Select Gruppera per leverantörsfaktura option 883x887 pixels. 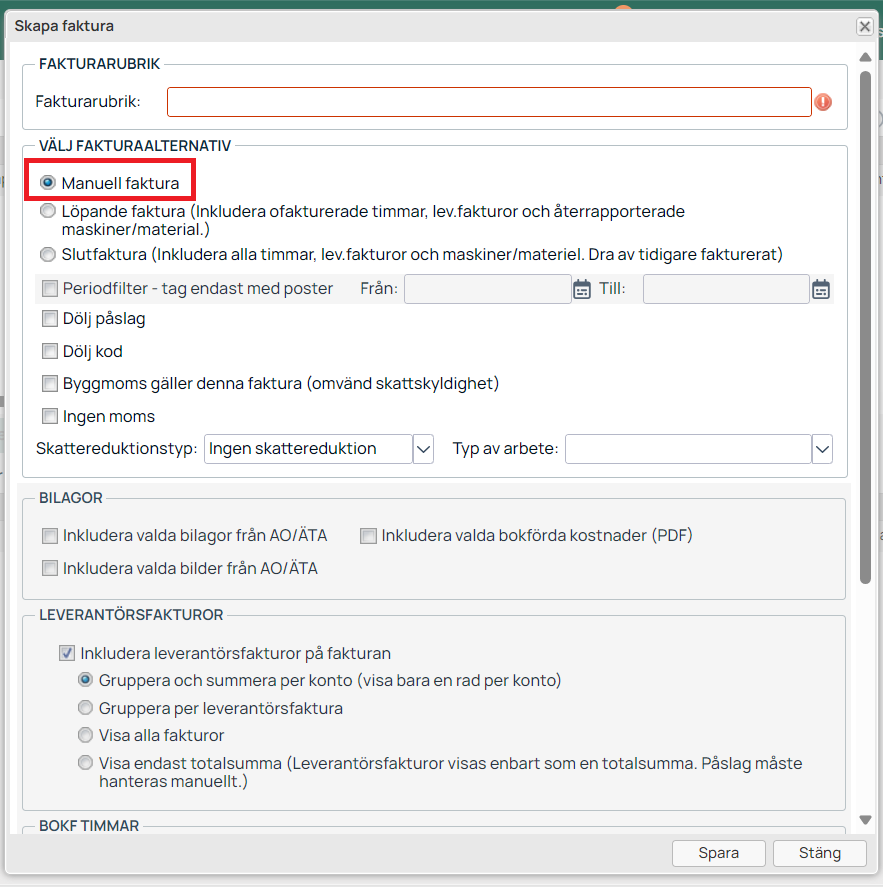coord(86,708)
